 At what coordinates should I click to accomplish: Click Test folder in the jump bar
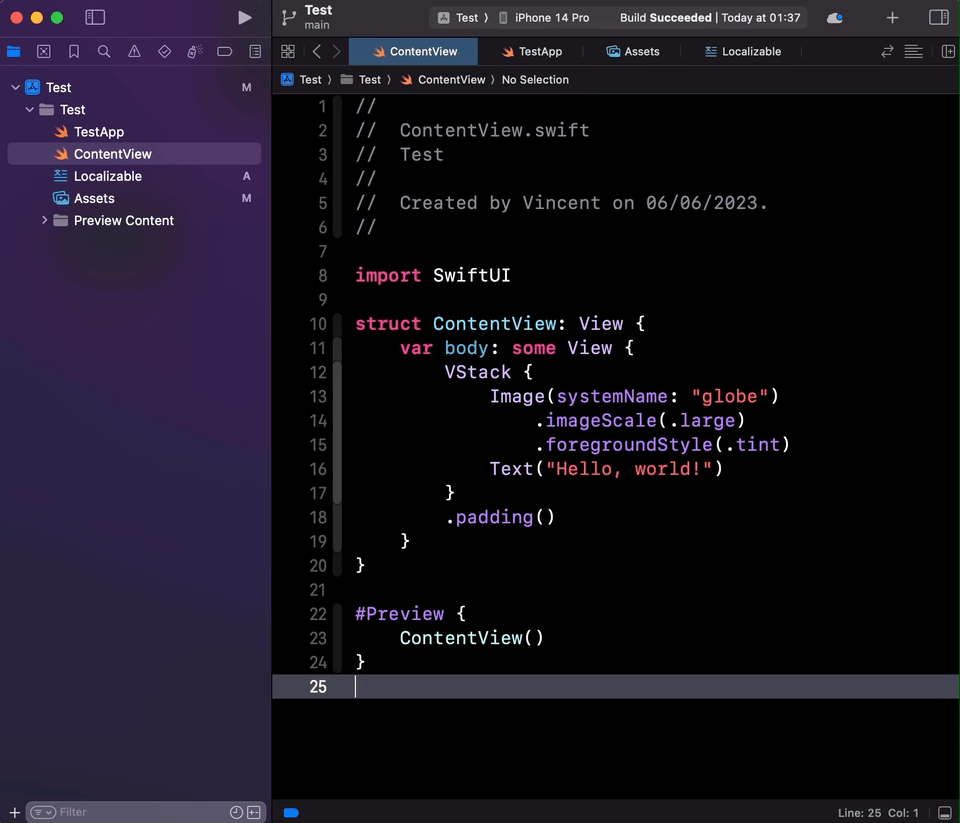click(x=361, y=80)
